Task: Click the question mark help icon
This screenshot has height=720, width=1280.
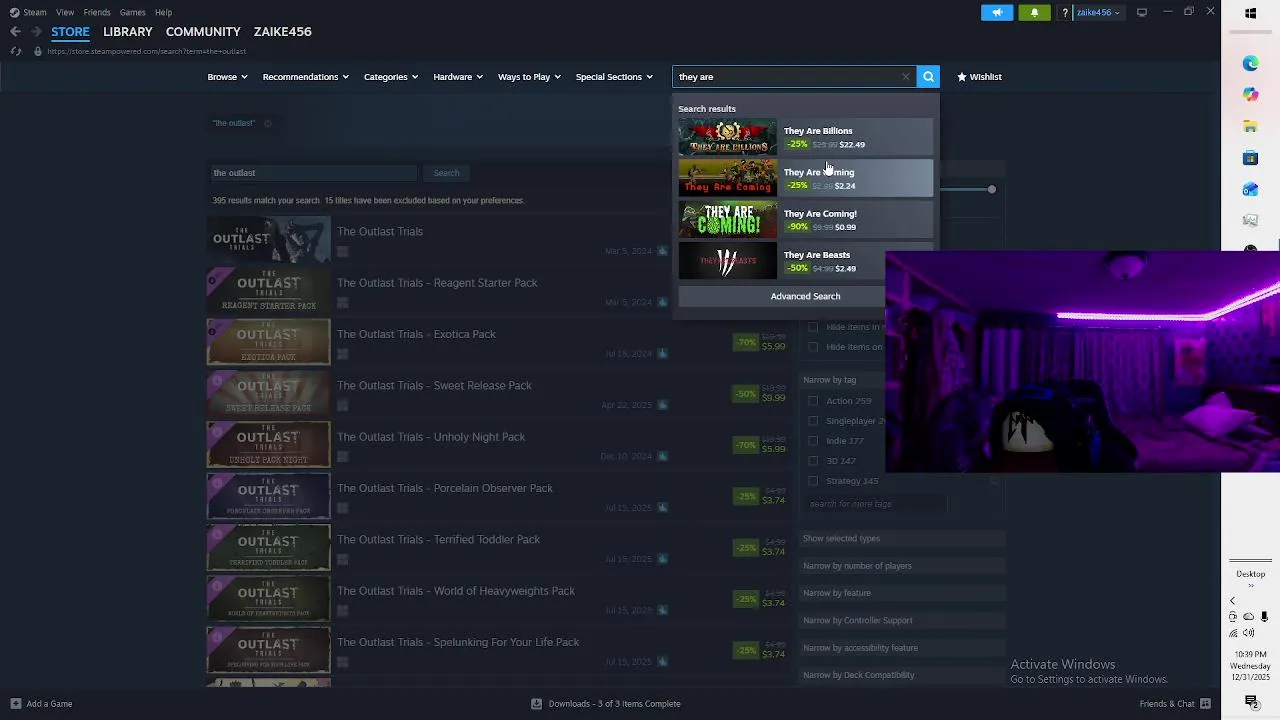Action: pos(1065,12)
